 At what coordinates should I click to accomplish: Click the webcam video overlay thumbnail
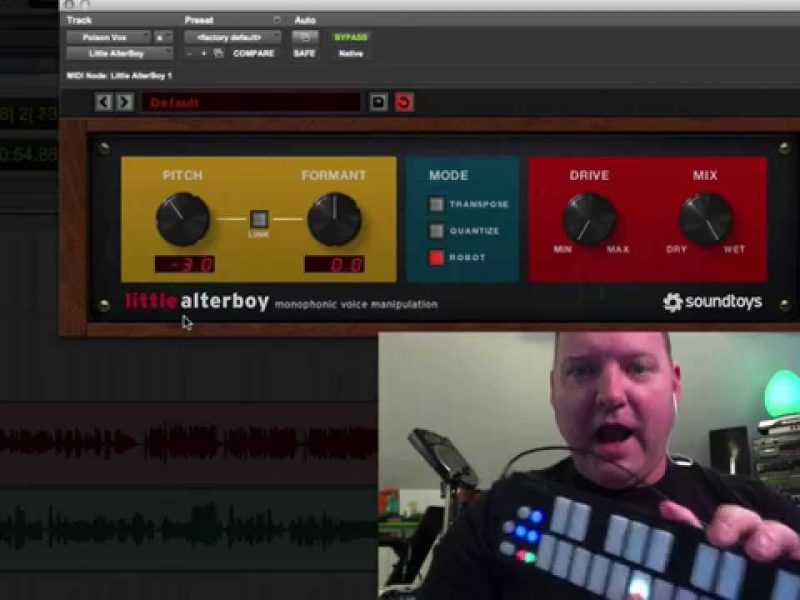click(x=589, y=466)
